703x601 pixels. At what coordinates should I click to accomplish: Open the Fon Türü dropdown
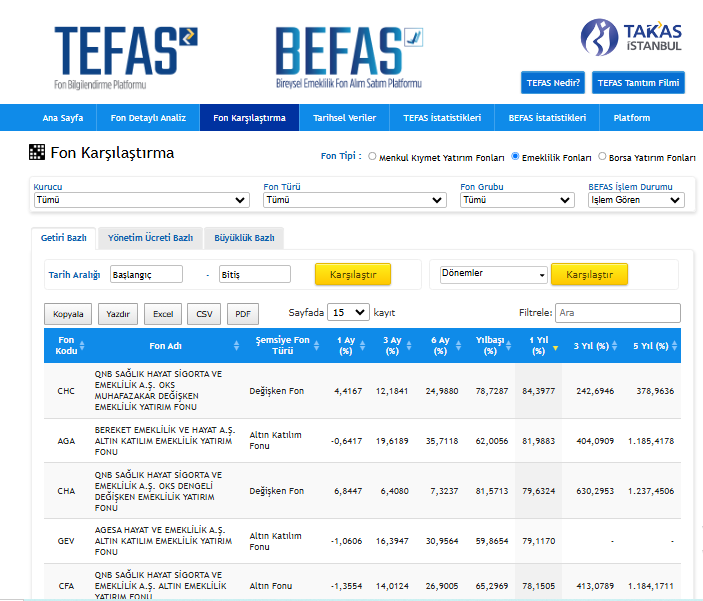[354, 200]
